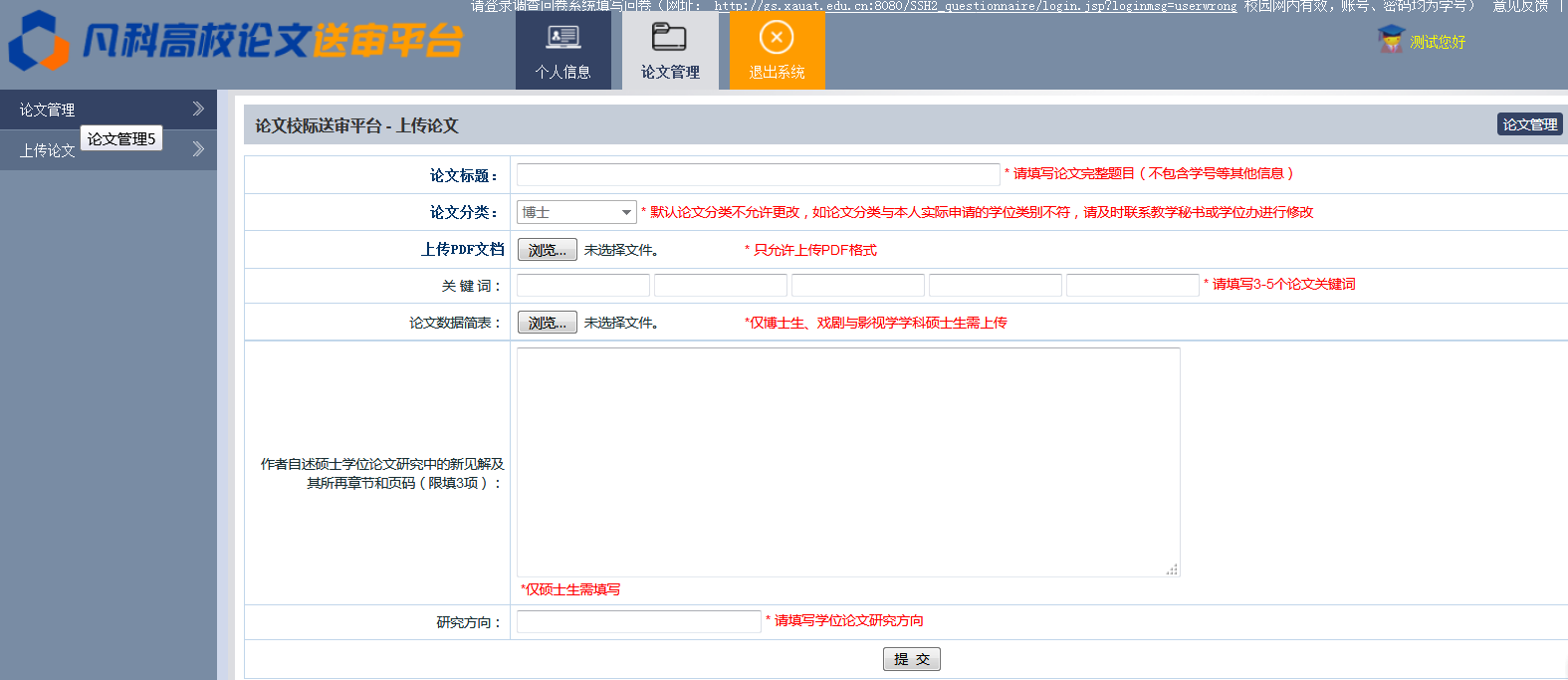
Task: Select 上传论文 in the left sidebar
Action: pos(47,150)
